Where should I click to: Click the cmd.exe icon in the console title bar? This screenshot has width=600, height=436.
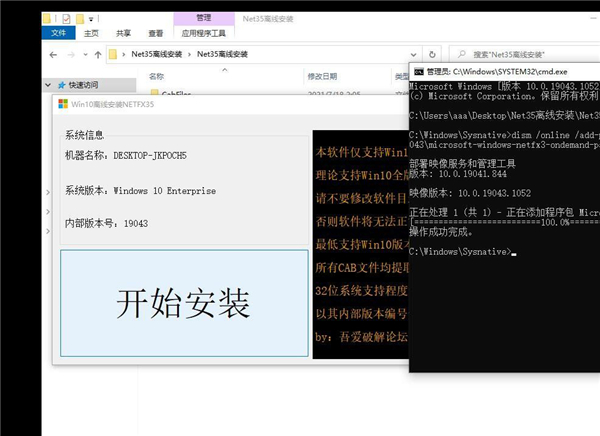click(x=418, y=71)
